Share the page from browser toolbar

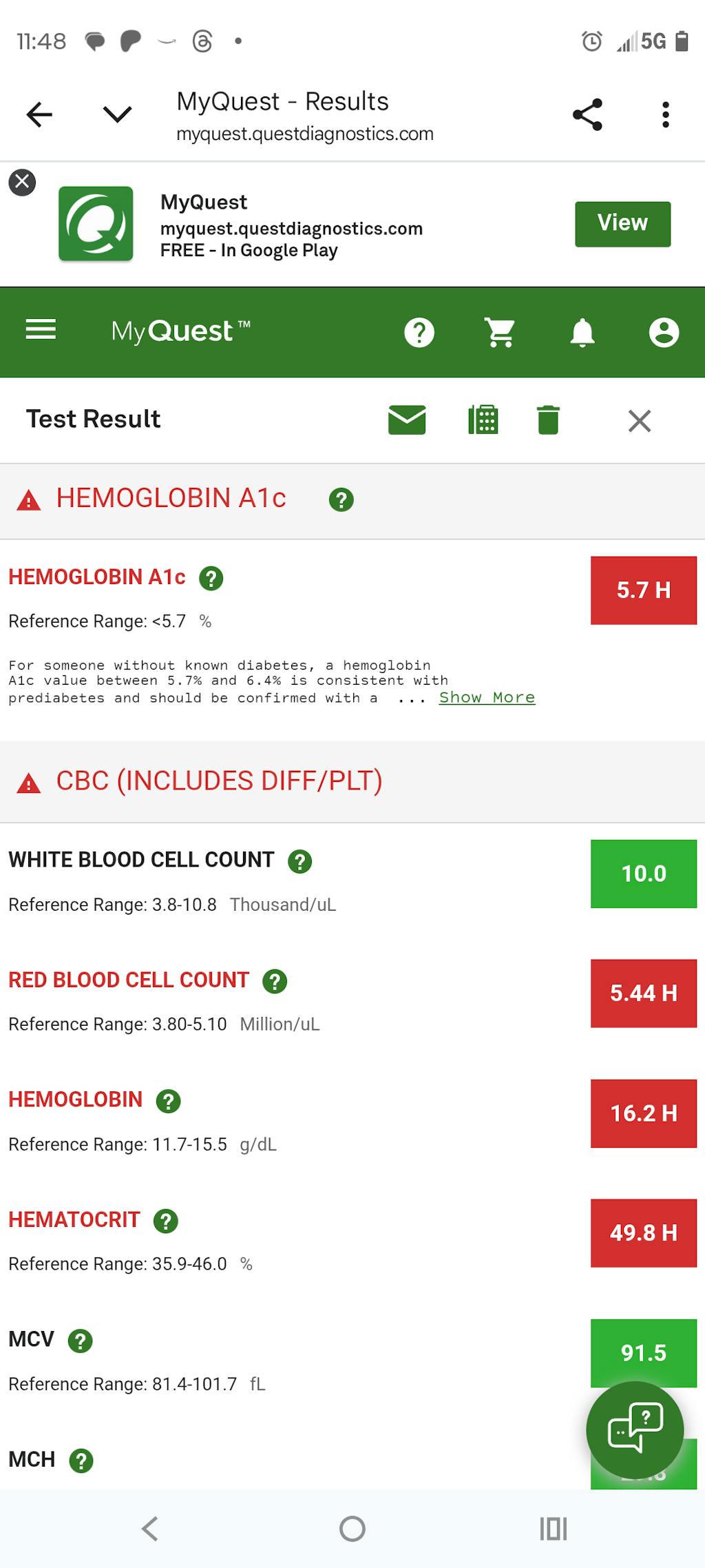587,115
